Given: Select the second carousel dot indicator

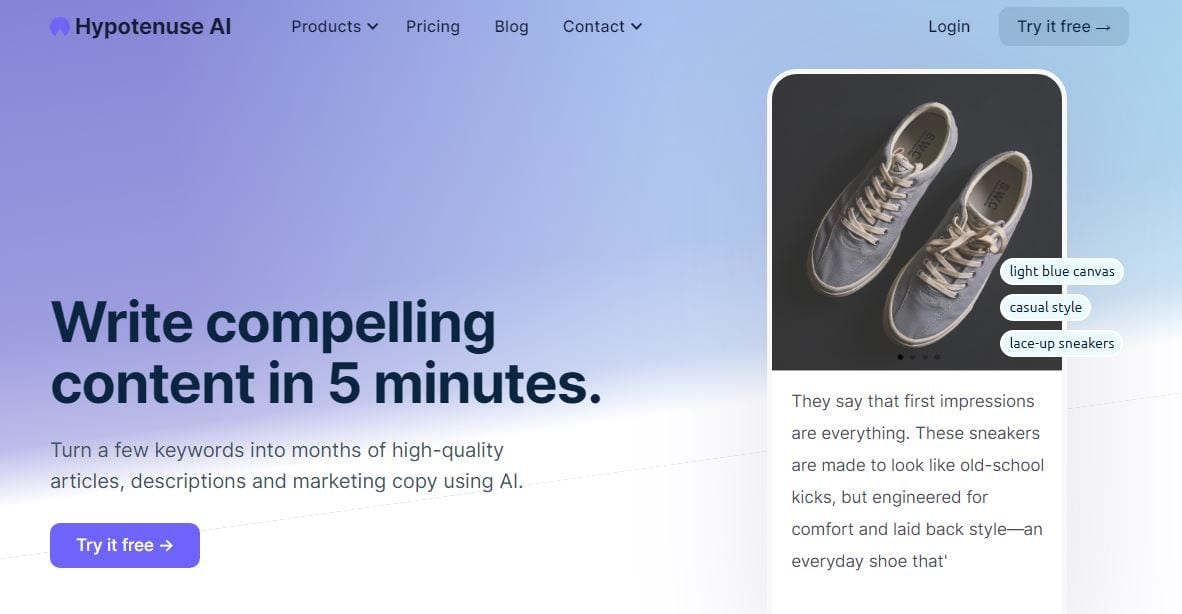Looking at the screenshot, I should pyautogui.click(x=912, y=357).
